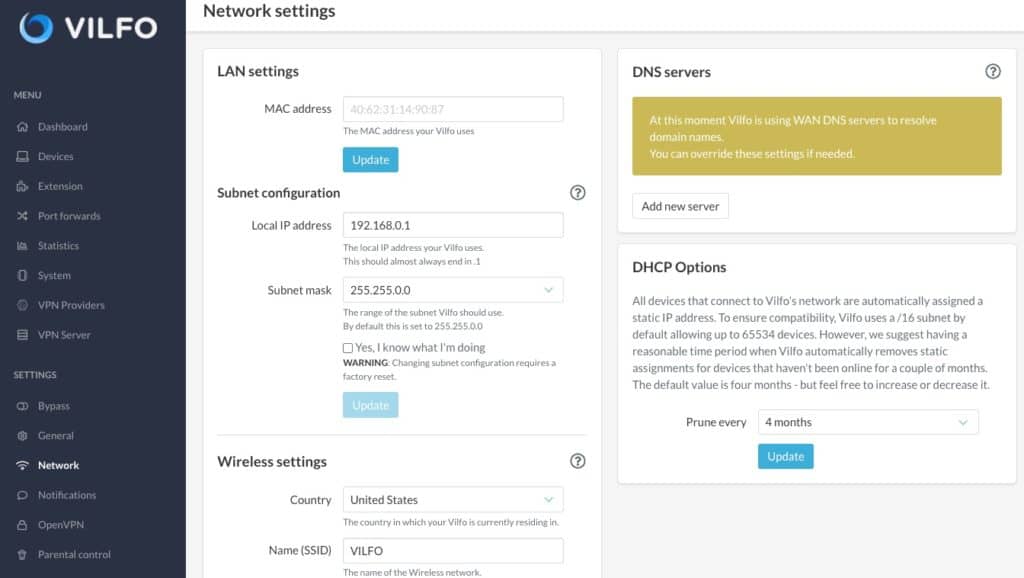Click the Bypass icon in settings
The height and width of the screenshot is (578, 1024).
pyautogui.click(x=22, y=406)
